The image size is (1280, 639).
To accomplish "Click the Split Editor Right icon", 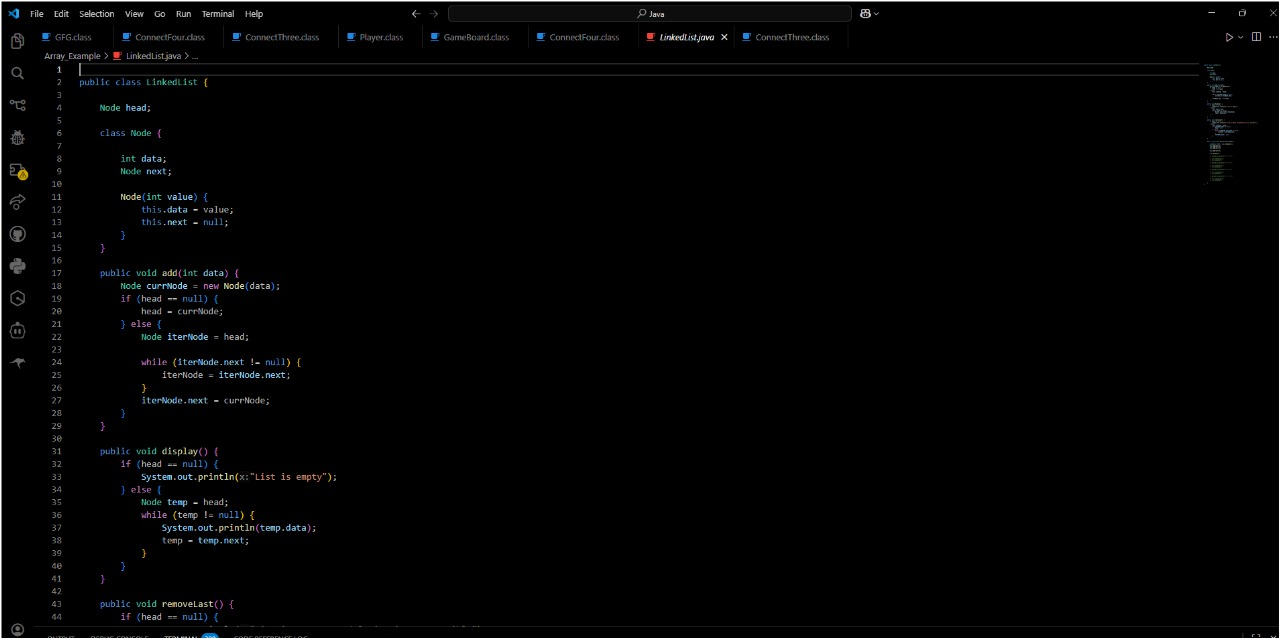I will click(1256, 37).
